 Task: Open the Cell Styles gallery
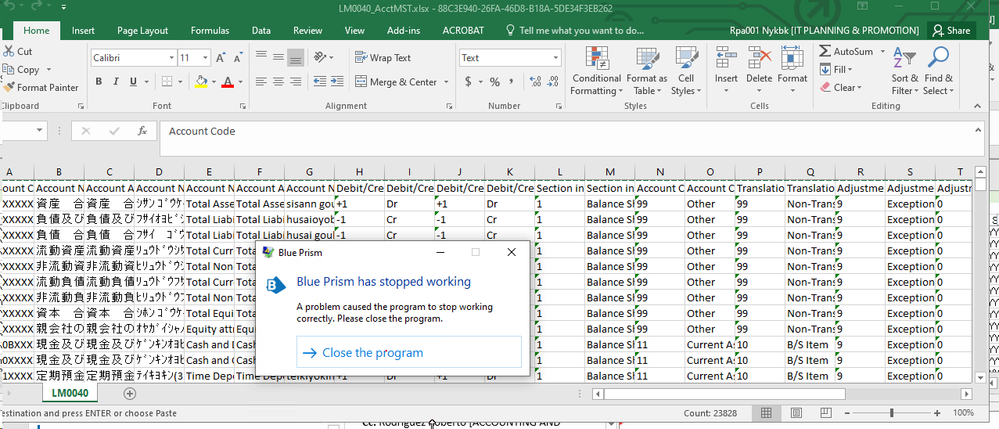pos(686,70)
